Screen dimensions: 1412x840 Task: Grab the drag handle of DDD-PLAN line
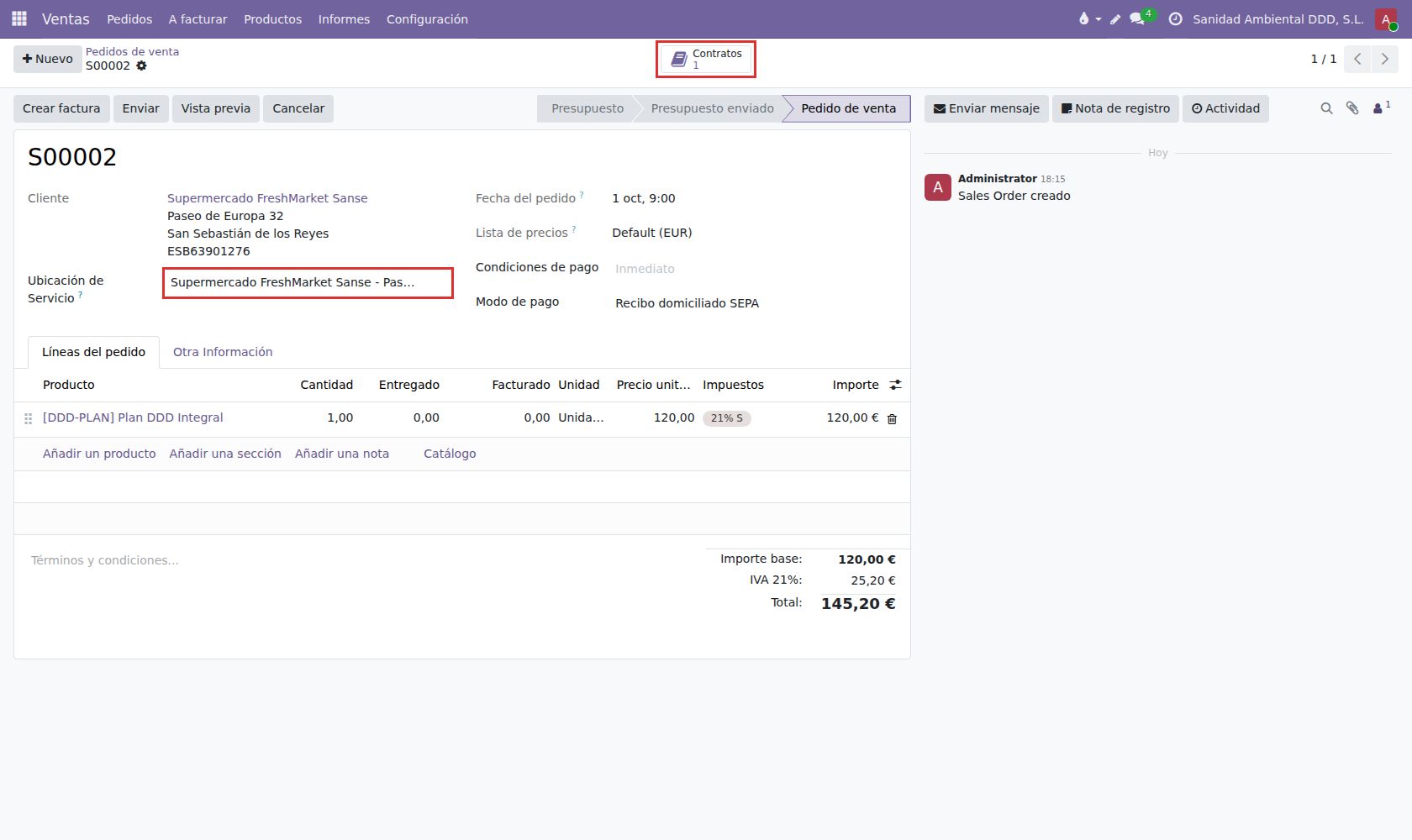(x=29, y=418)
